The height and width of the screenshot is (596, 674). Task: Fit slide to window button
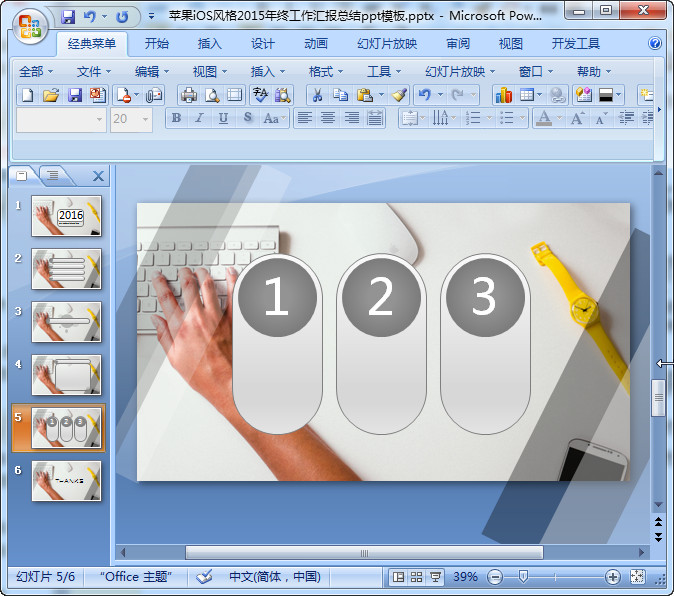click(x=637, y=577)
